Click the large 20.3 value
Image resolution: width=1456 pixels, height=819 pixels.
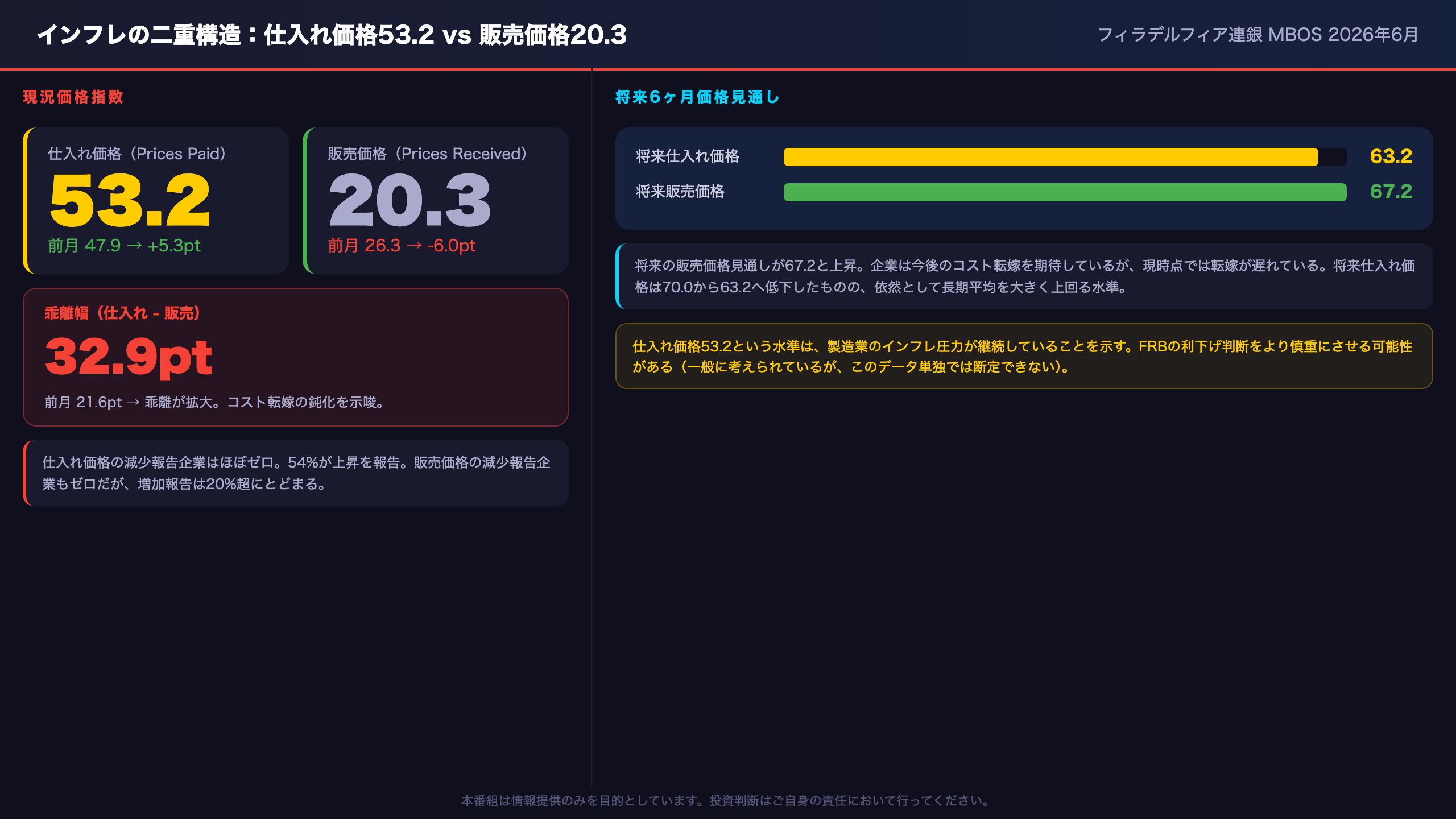409,200
